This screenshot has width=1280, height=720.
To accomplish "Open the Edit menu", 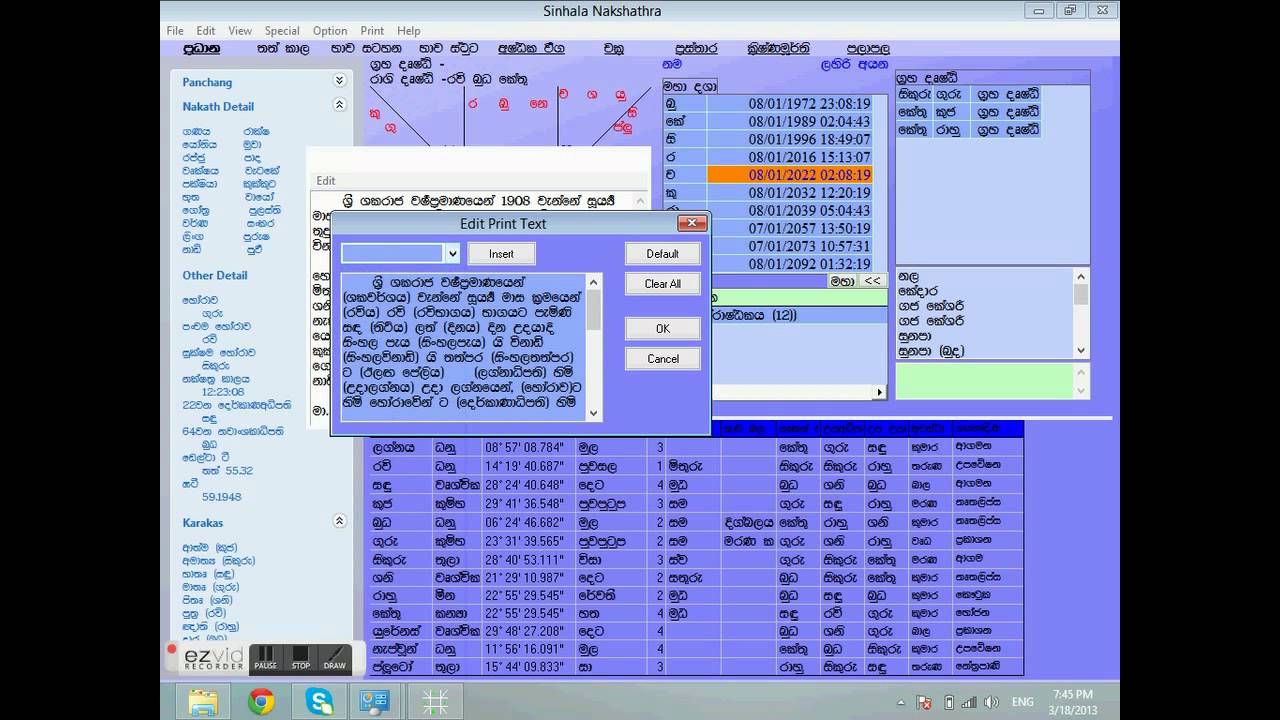I will point(206,31).
